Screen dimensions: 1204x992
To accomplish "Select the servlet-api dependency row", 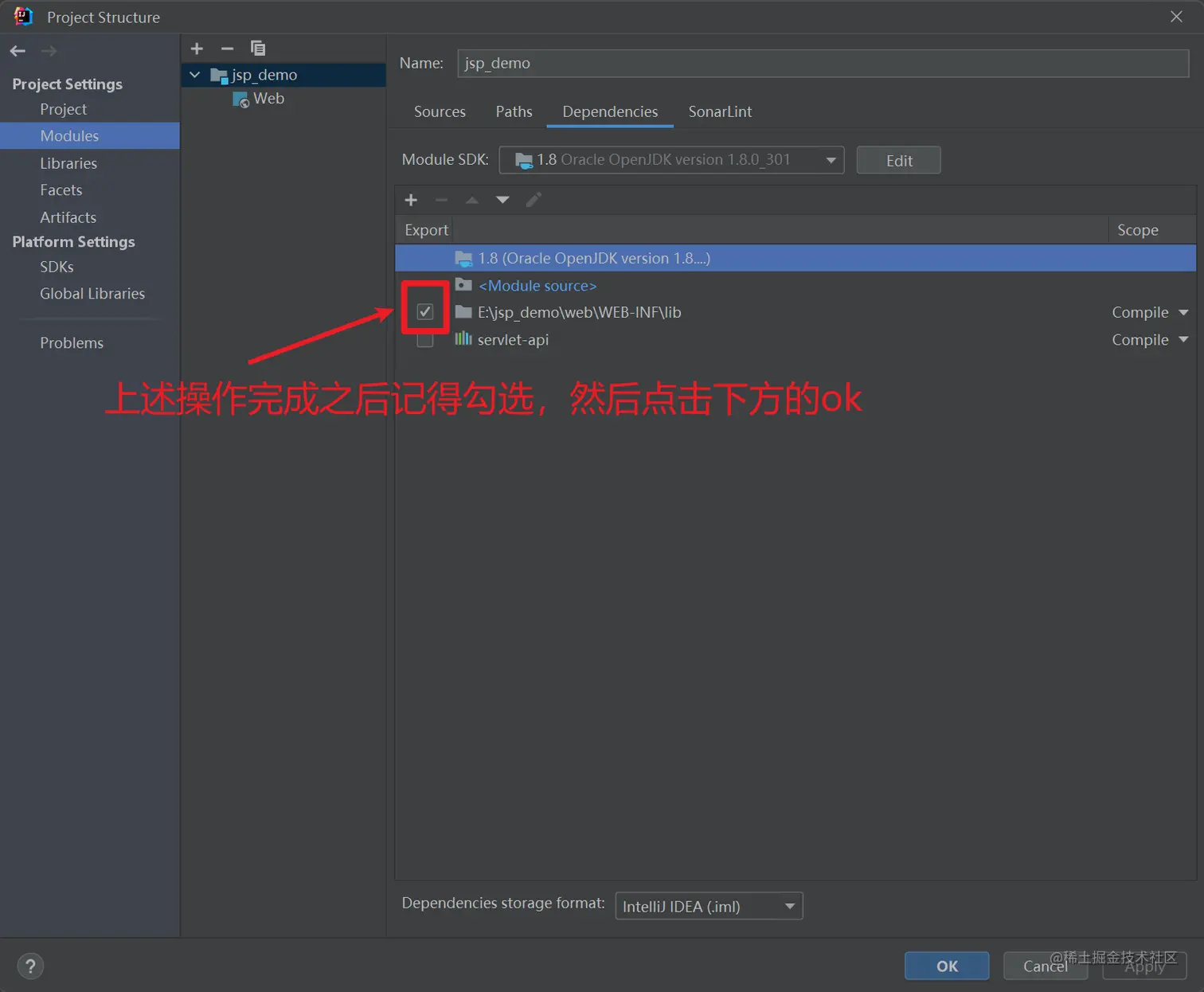I will coord(795,340).
